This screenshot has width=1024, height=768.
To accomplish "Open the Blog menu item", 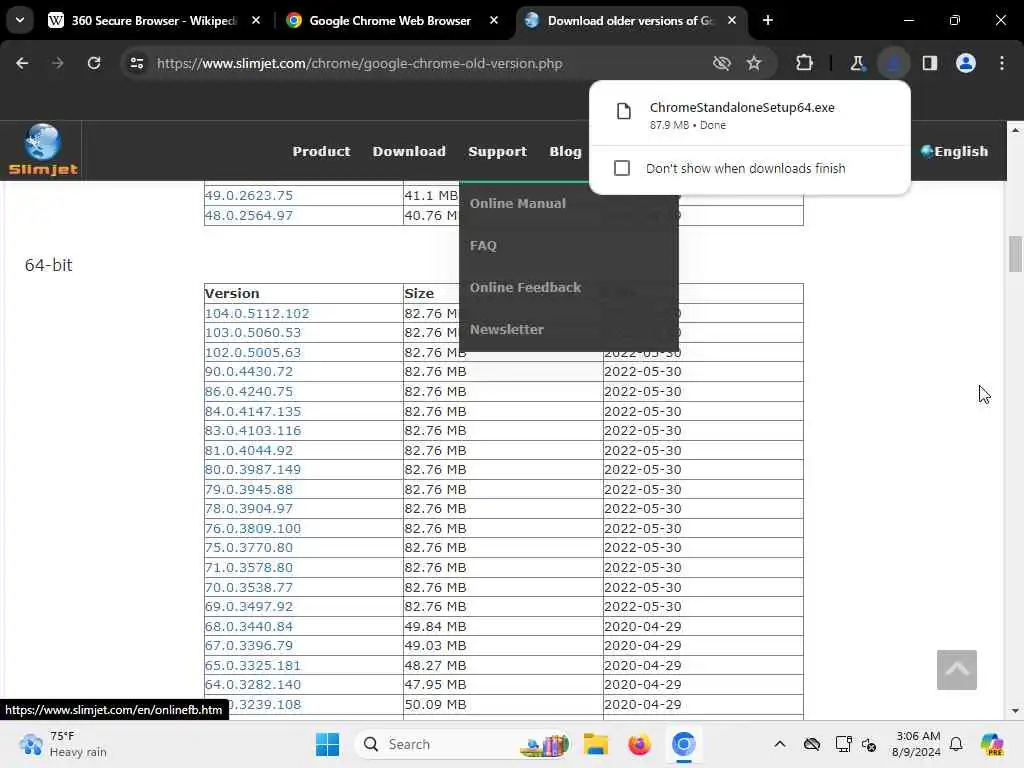I will (x=565, y=151).
